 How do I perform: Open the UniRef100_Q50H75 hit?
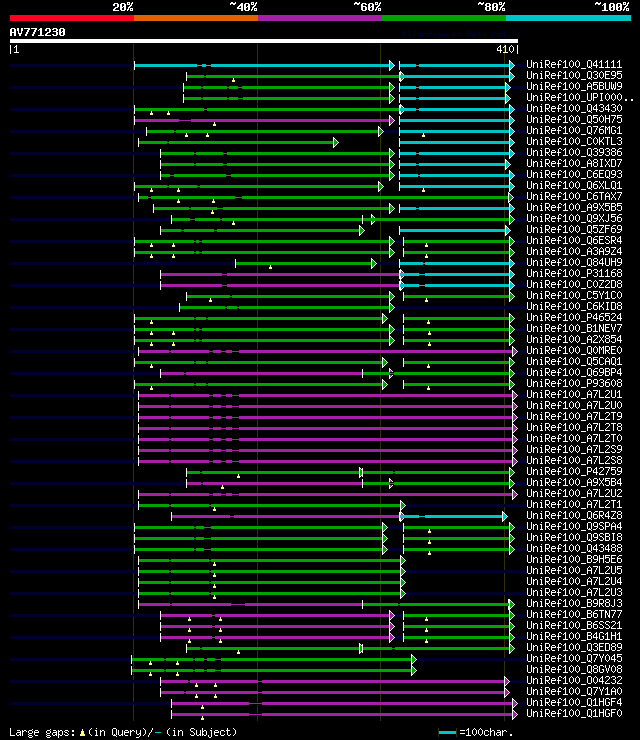pyautogui.click(x=574, y=119)
